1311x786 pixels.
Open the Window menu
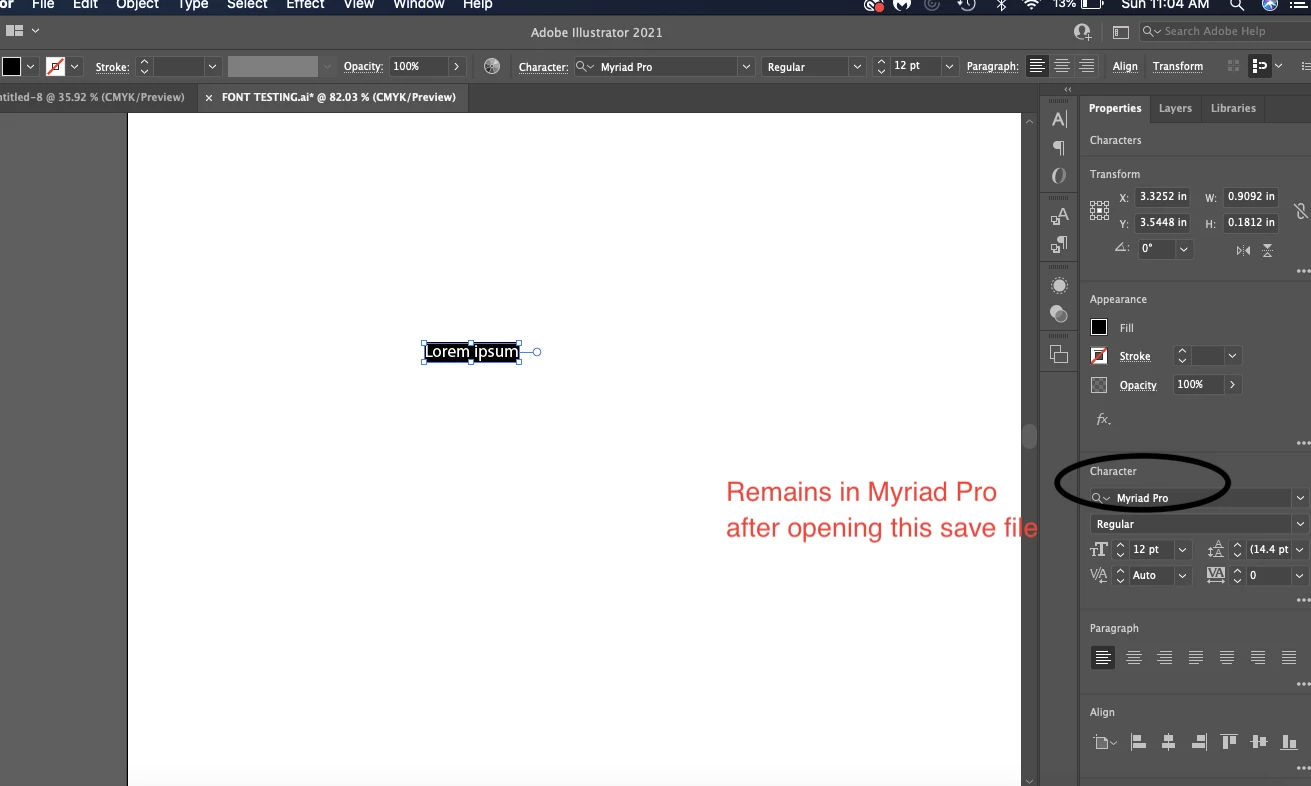(x=419, y=5)
